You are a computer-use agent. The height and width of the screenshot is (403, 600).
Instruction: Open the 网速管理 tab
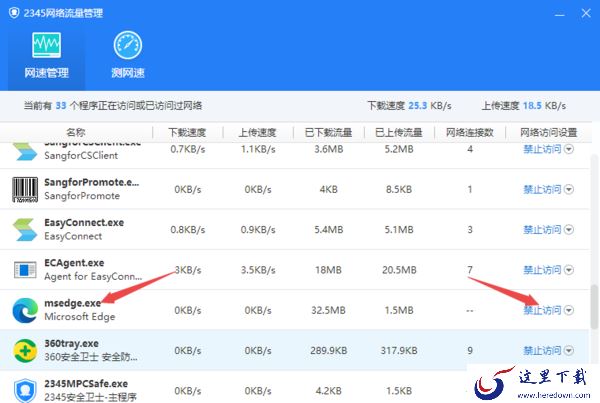(x=46, y=55)
